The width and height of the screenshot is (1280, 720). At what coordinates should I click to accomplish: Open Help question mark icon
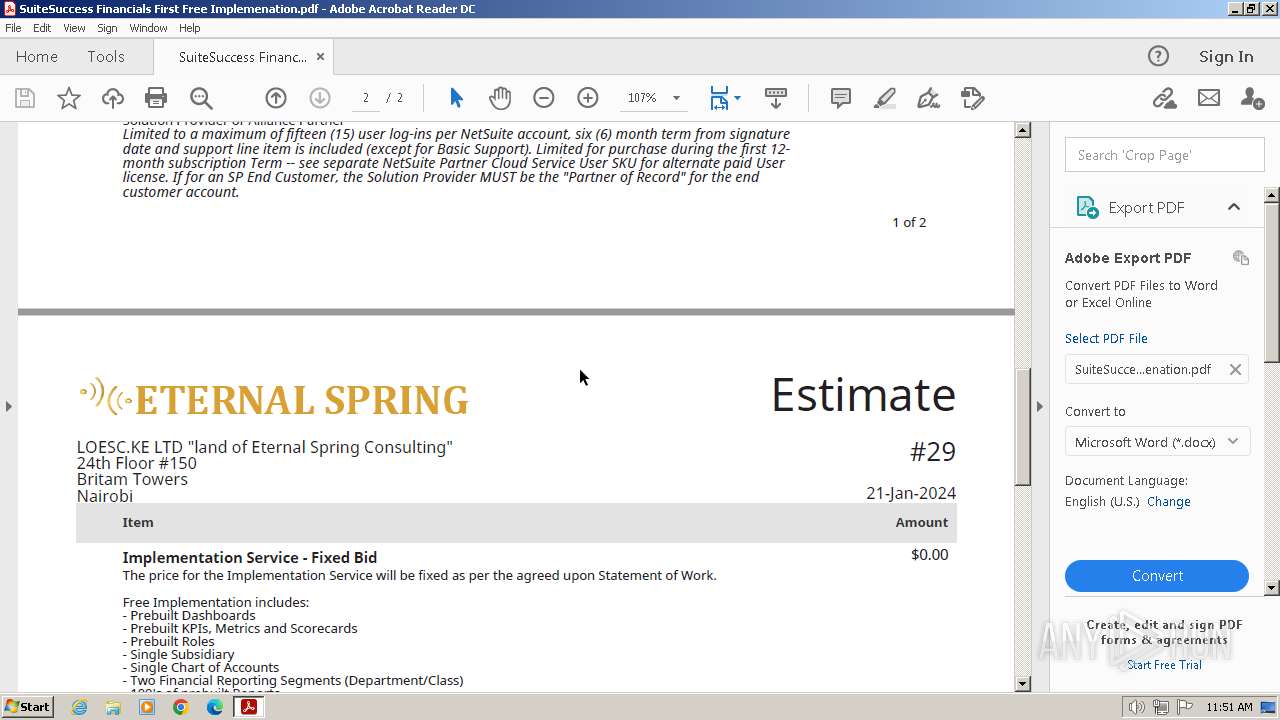pos(1158,56)
